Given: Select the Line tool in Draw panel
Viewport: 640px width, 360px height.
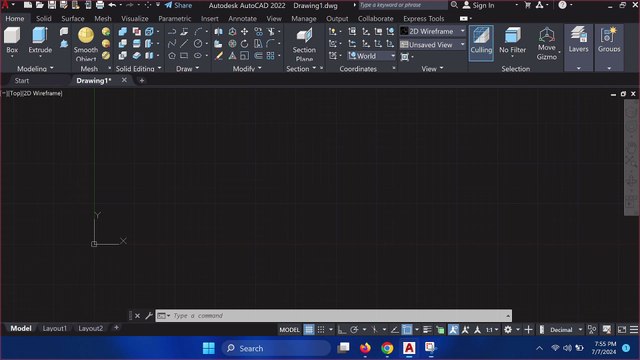Looking at the screenshot, I should pos(184,44).
